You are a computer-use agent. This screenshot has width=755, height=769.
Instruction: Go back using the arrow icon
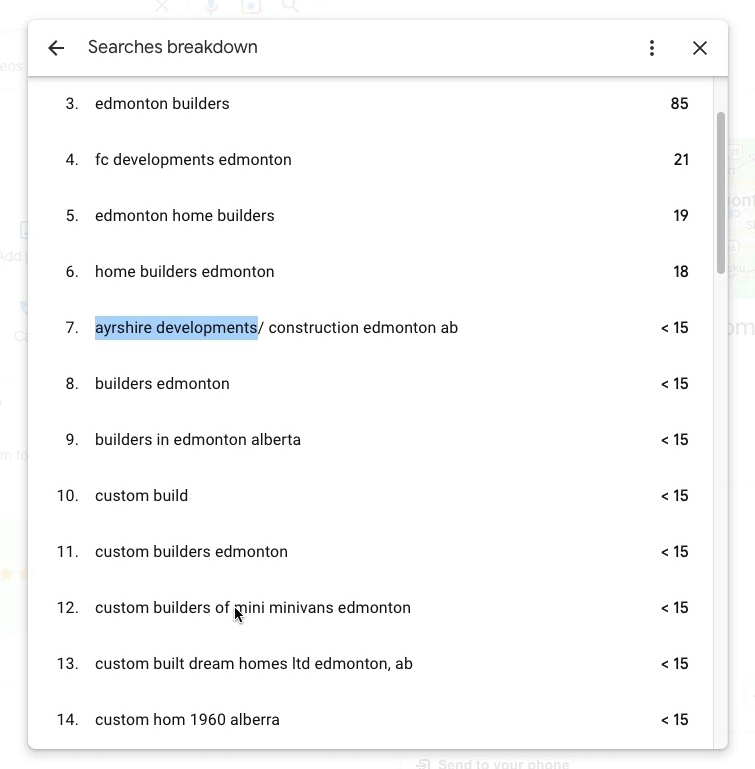[56, 48]
